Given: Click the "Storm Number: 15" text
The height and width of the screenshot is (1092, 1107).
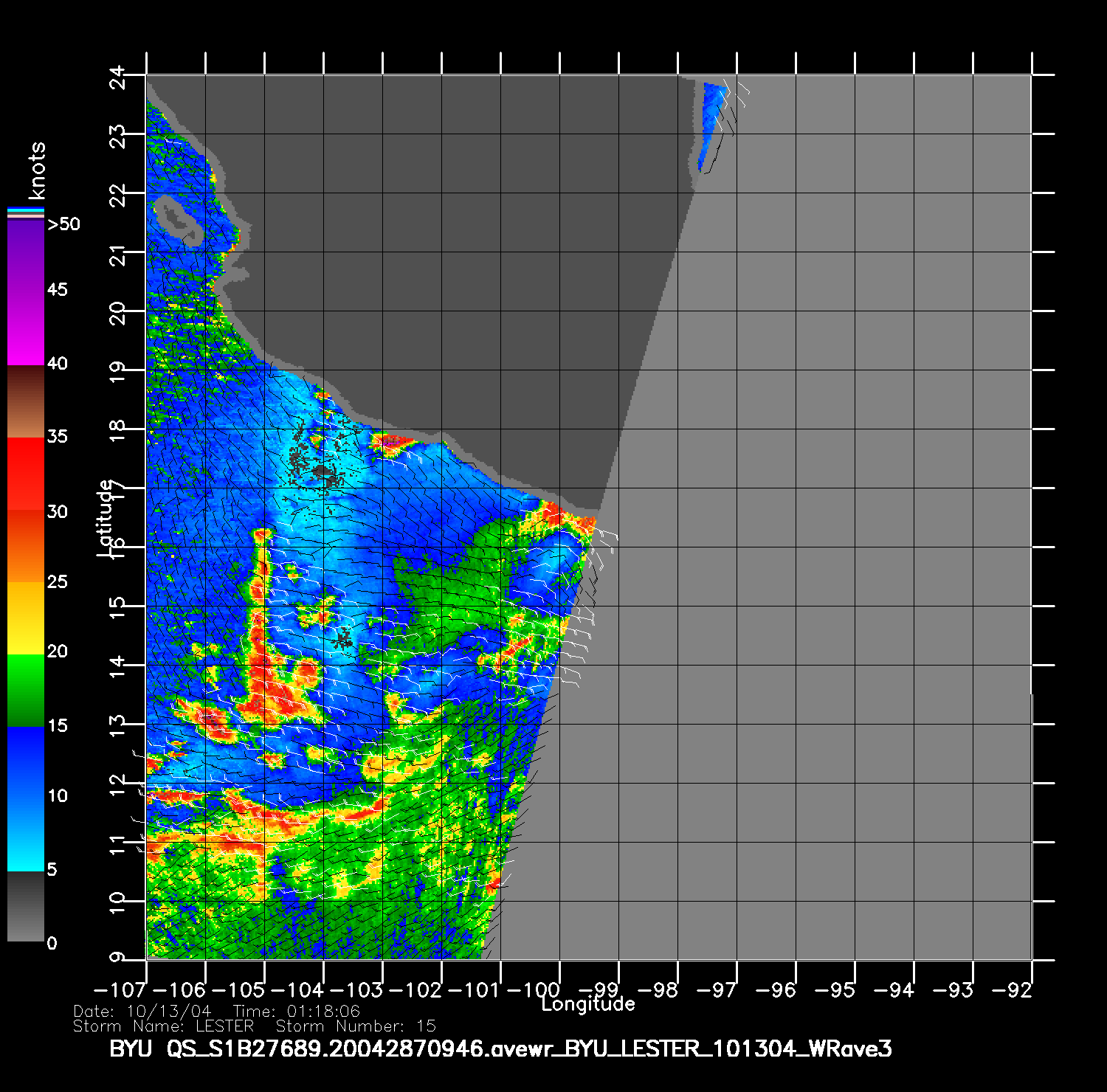Looking at the screenshot, I should pos(356,1026).
